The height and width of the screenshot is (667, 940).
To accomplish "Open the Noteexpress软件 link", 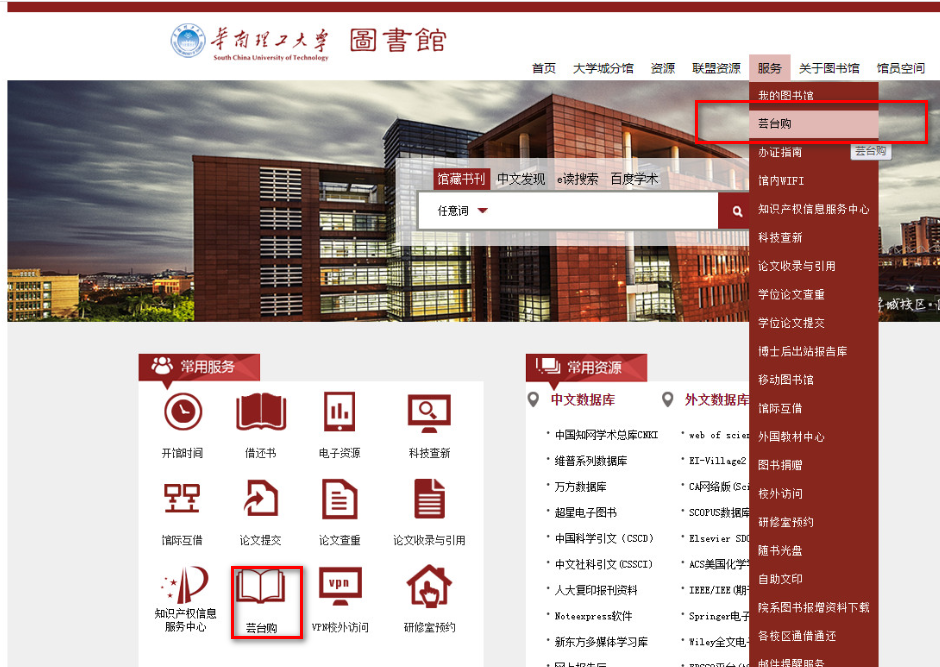I will [593, 616].
